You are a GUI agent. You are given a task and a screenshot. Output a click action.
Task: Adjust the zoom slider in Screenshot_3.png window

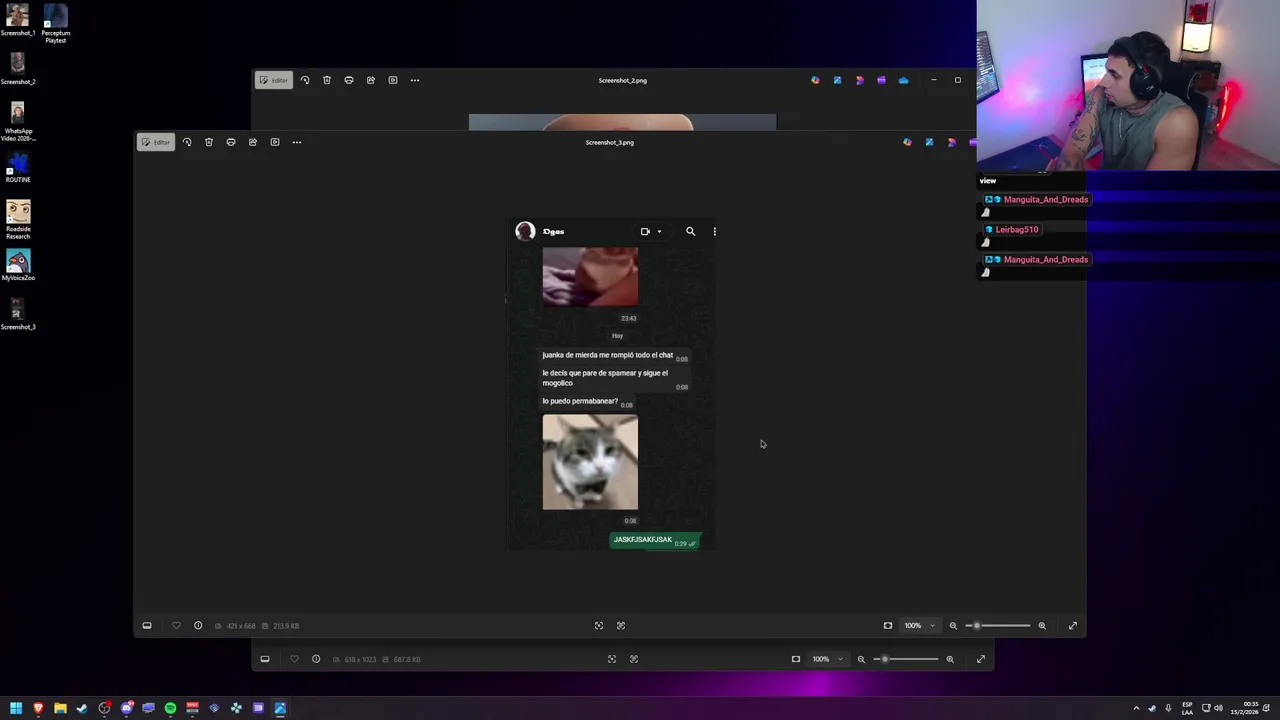pos(998,626)
